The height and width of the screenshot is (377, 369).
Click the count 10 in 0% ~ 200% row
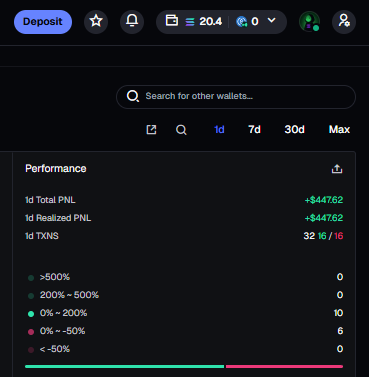coord(338,313)
